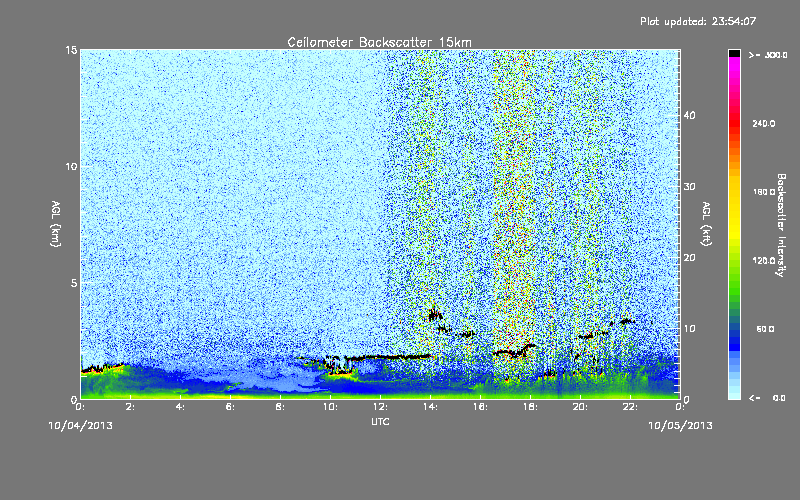Click the 'Plot updated: 23:54:07' timestamp
The width and height of the screenshot is (800, 500).
[698, 21]
